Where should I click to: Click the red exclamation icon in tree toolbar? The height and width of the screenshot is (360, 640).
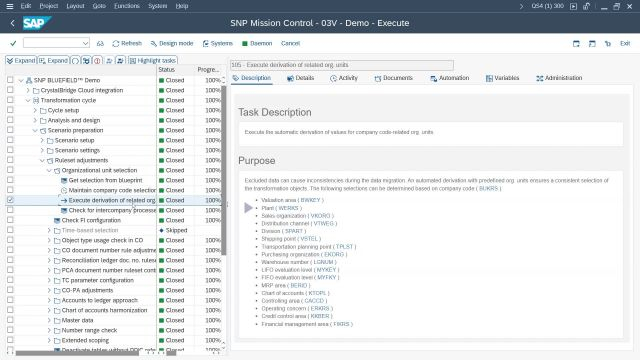point(97,60)
